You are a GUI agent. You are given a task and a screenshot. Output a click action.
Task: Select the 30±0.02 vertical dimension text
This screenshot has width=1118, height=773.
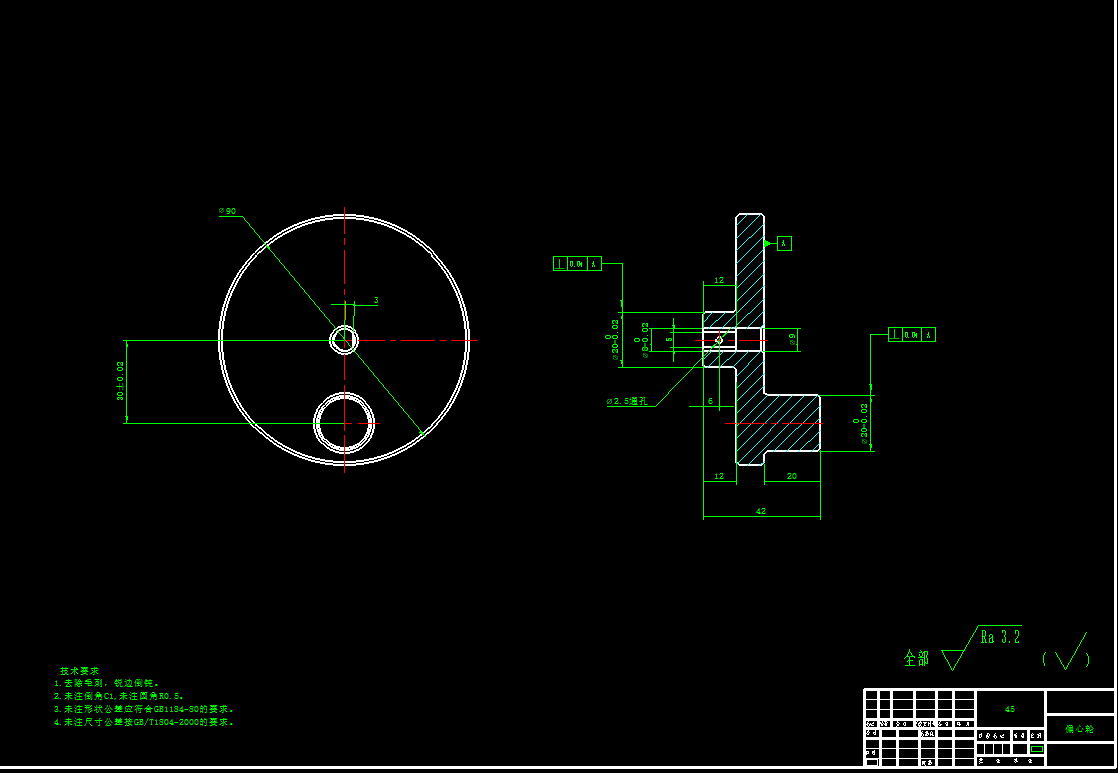tap(120, 381)
